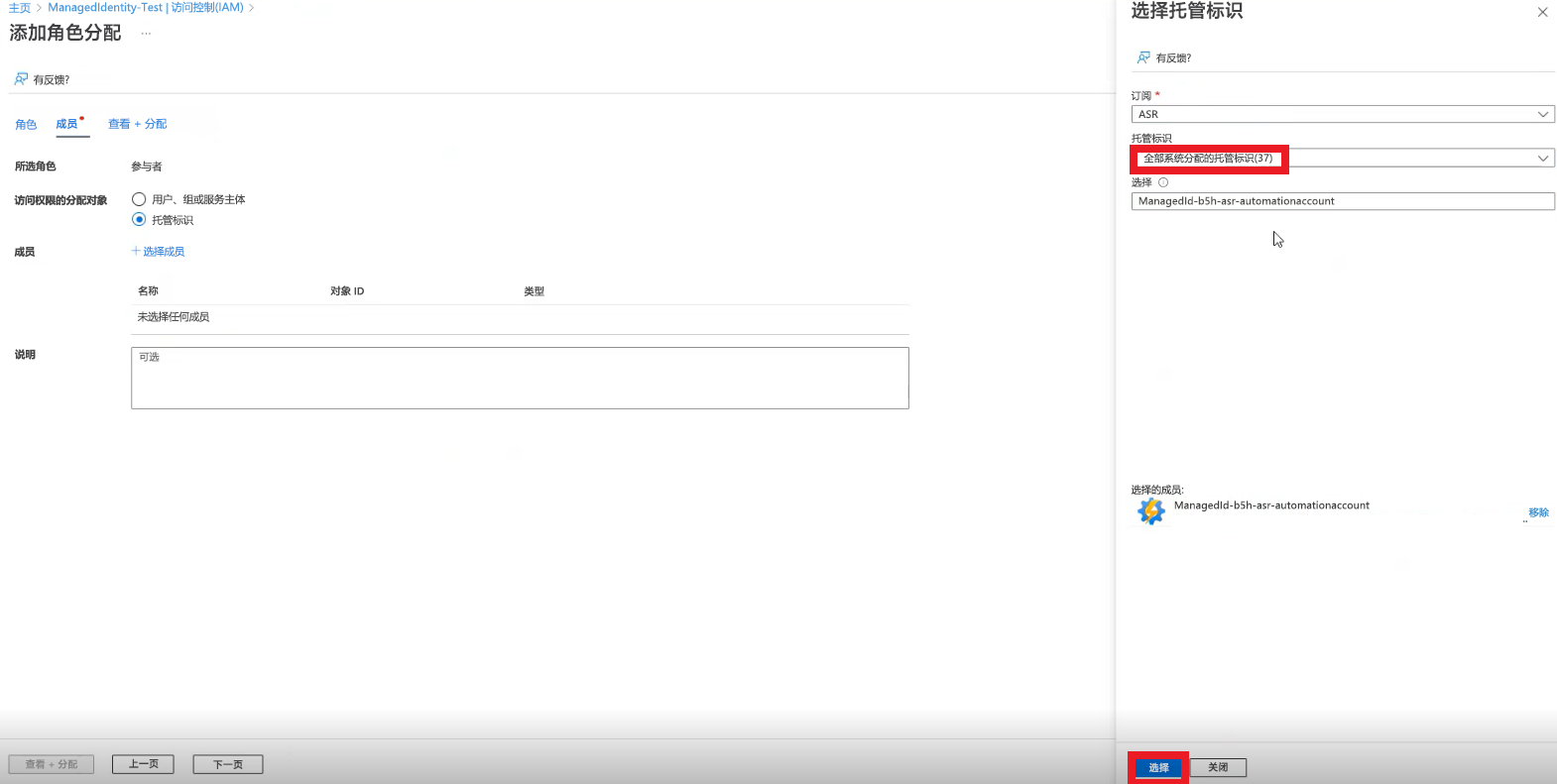Click 移除 to remove selected member
The image size is (1557, 784).
click(x=1538, y=512)
